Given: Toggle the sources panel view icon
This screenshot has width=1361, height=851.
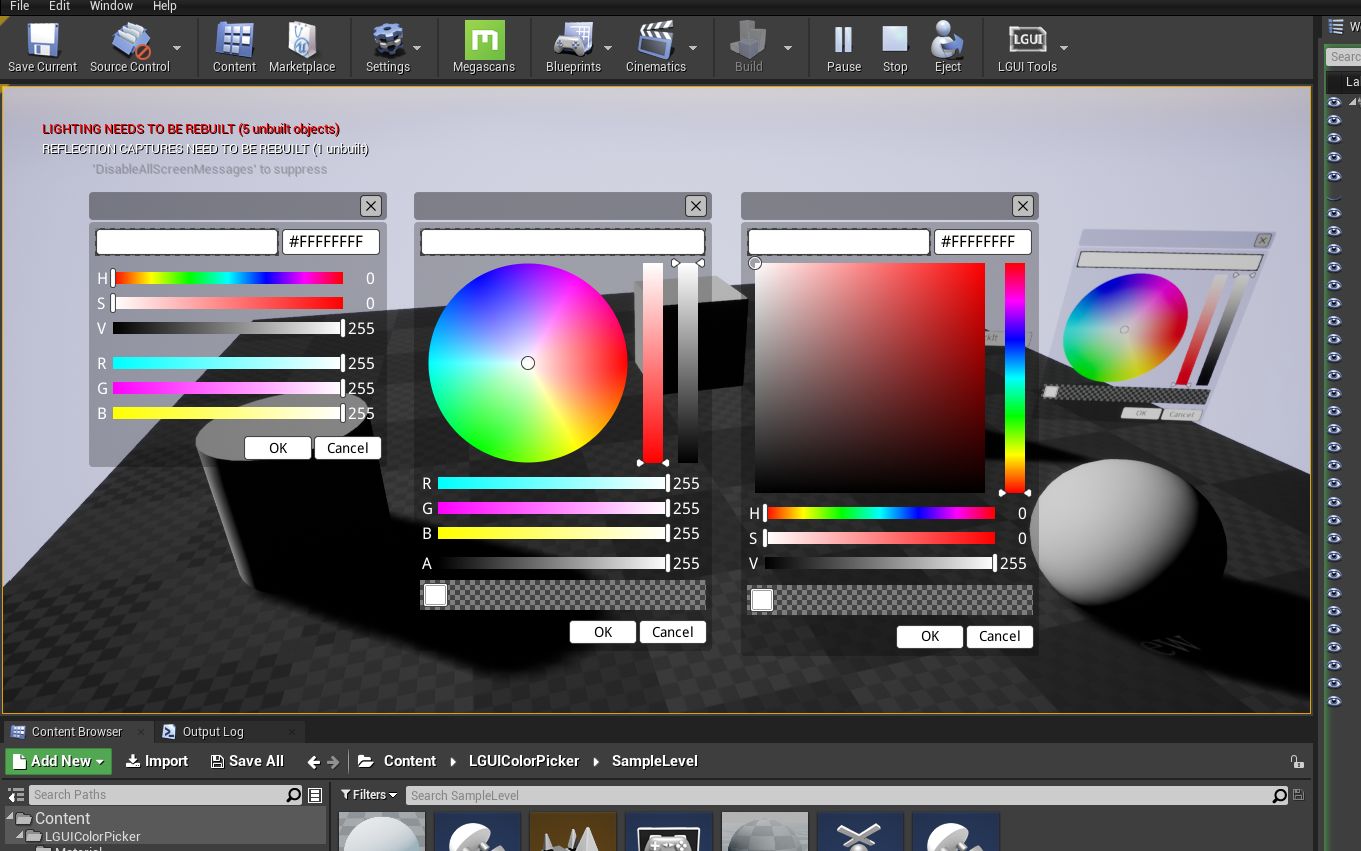Looking at the screenshot, I should (x=16, y=796).
